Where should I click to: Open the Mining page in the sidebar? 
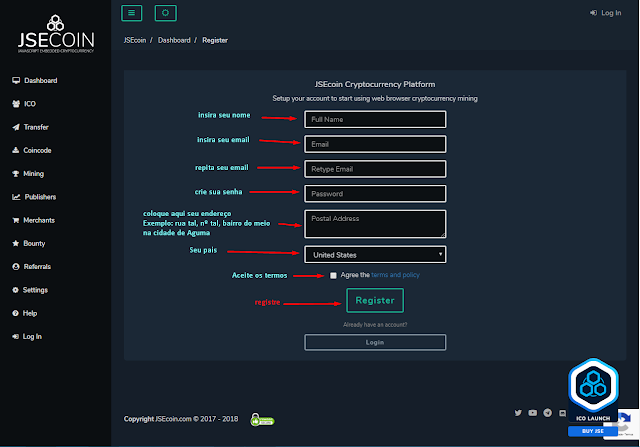[28, 173]
